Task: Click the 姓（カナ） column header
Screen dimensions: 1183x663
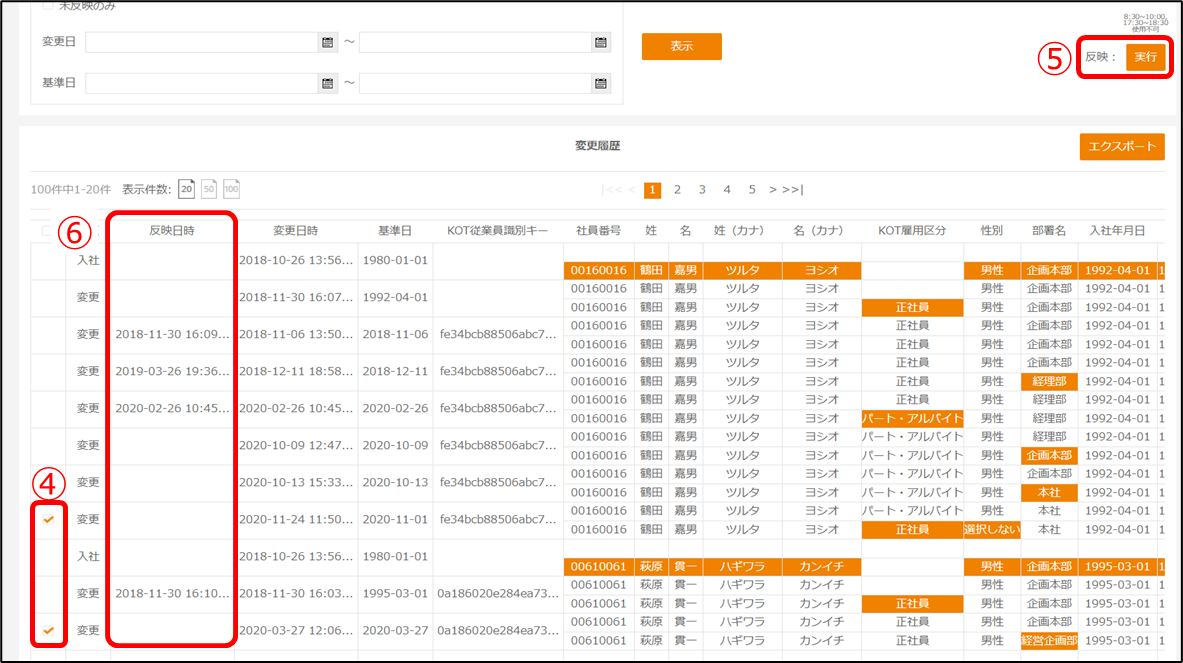Action: [739, 231]
